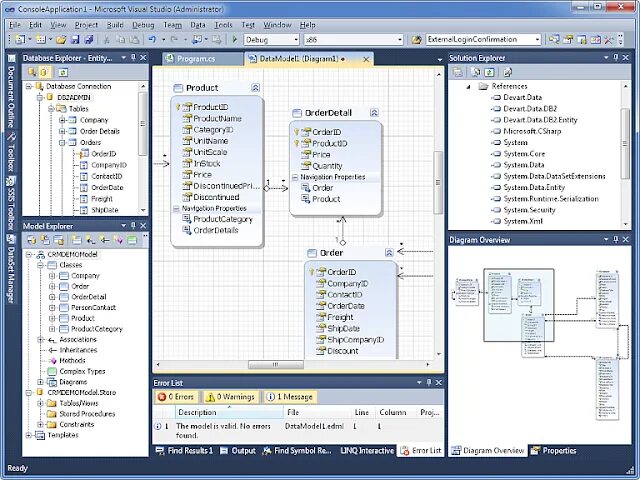The image size is (640, 480).
Task: Click the Open File folder icon
Action: [x=61, y=40]
